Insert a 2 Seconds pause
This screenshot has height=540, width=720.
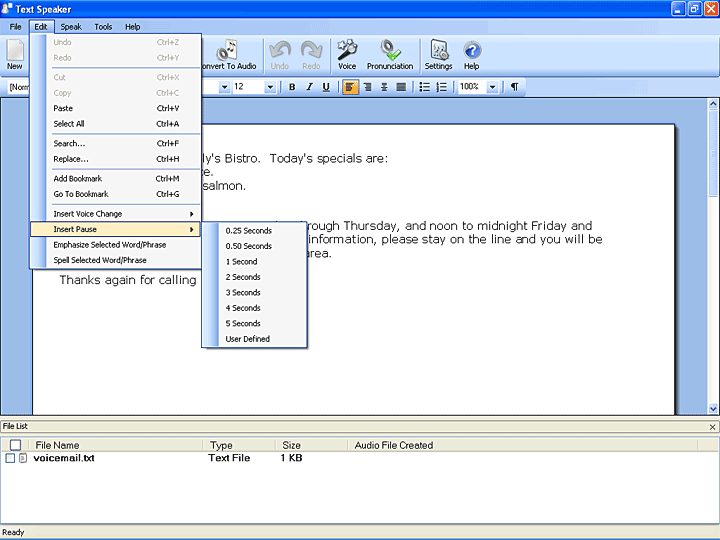[x=255, y=277]
